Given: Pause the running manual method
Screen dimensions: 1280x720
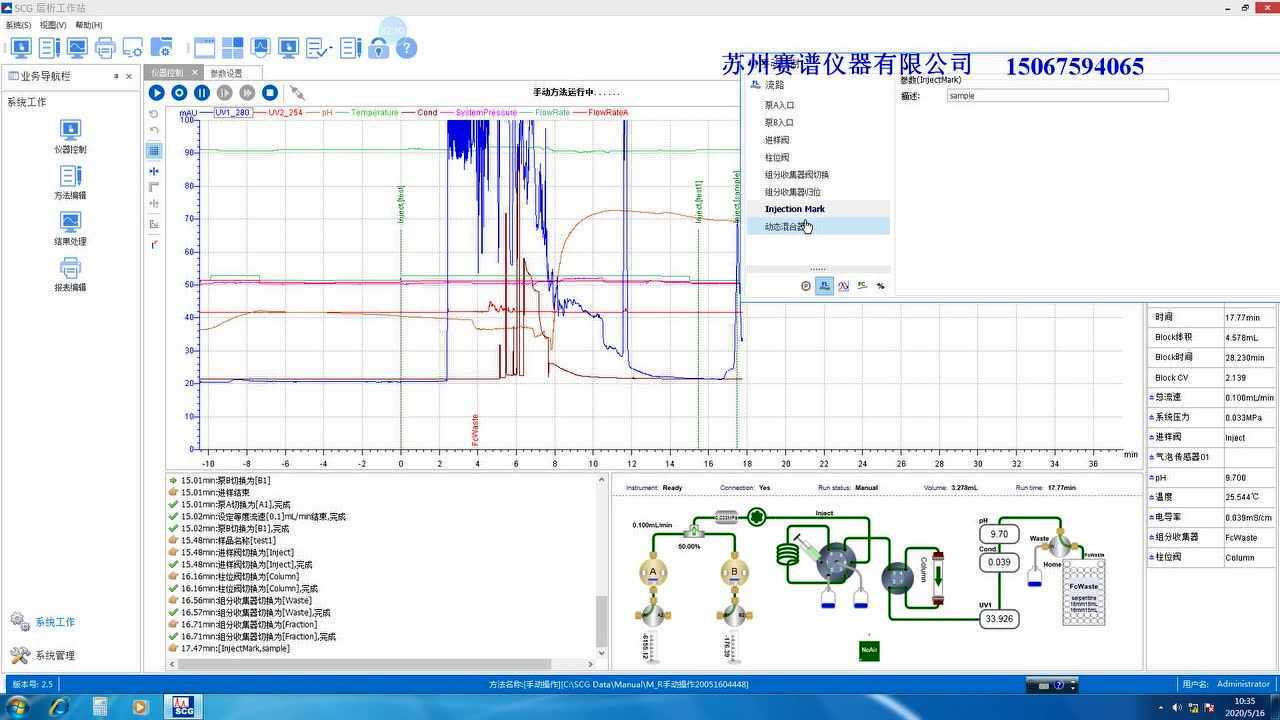Looking at the screenshot, I should point(202,93).
